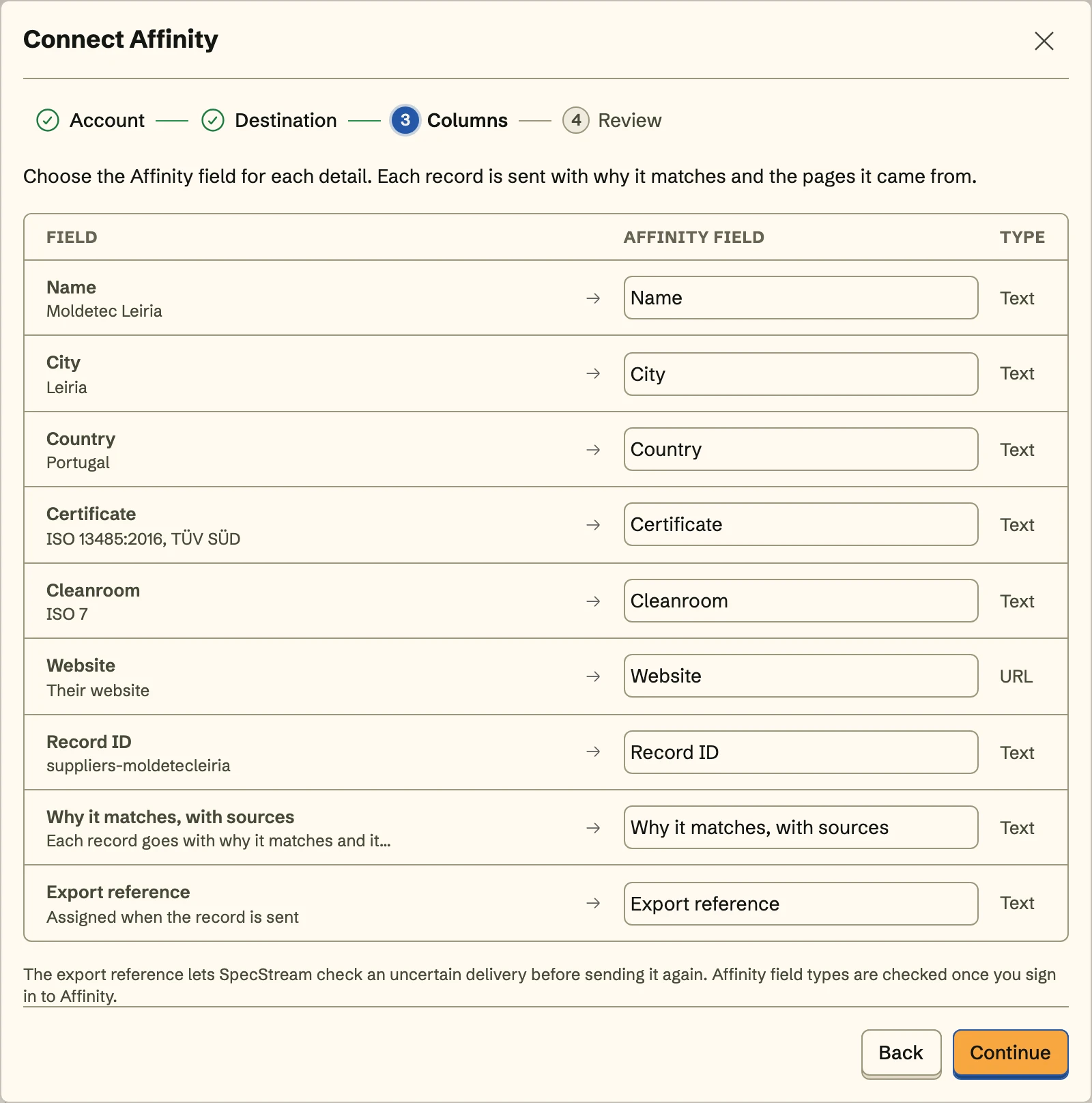
Task: Click the step 3 Columns badge
Action: click(x=405, y=120)
